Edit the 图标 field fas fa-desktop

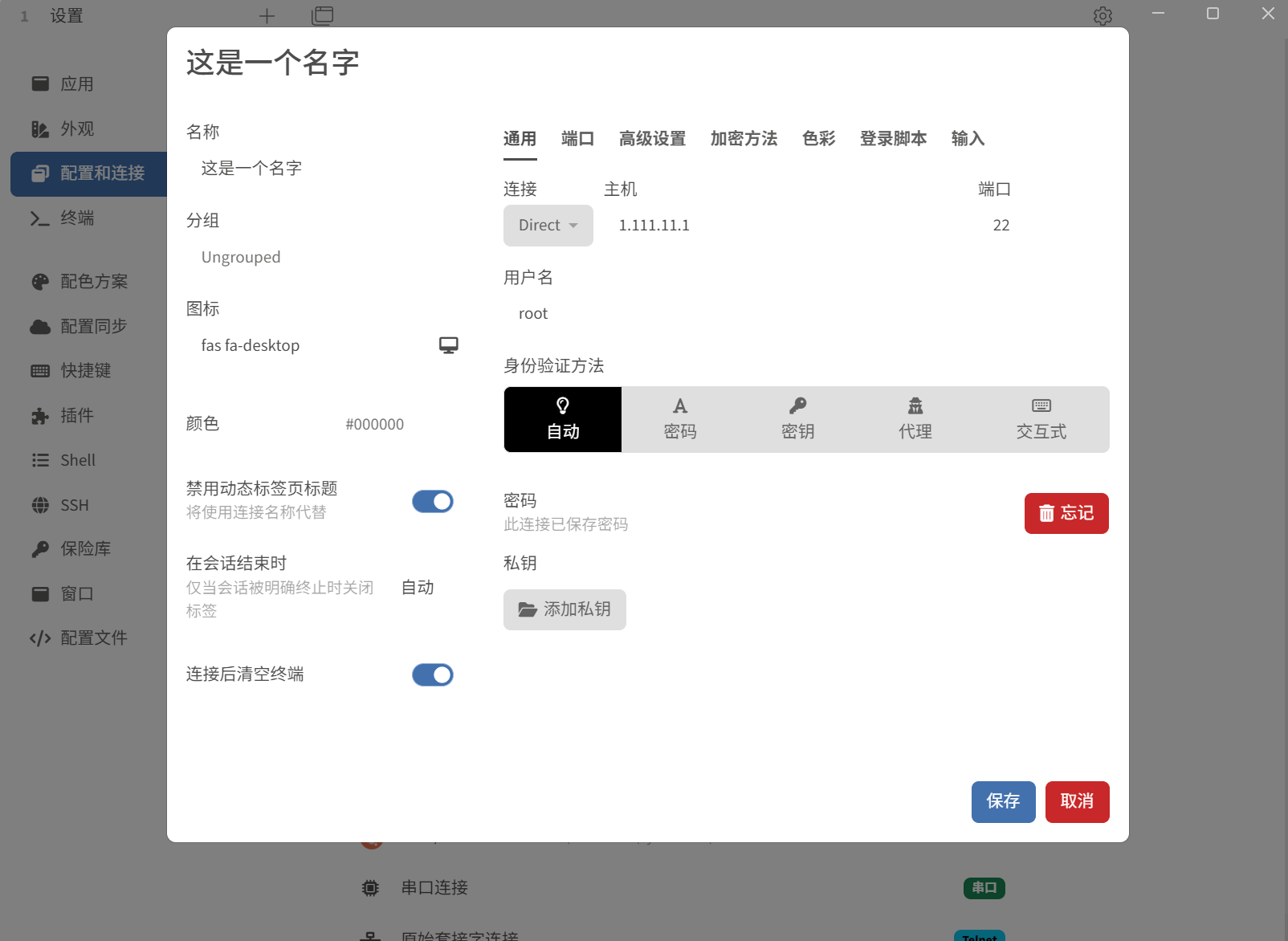[x=309, y=346]
